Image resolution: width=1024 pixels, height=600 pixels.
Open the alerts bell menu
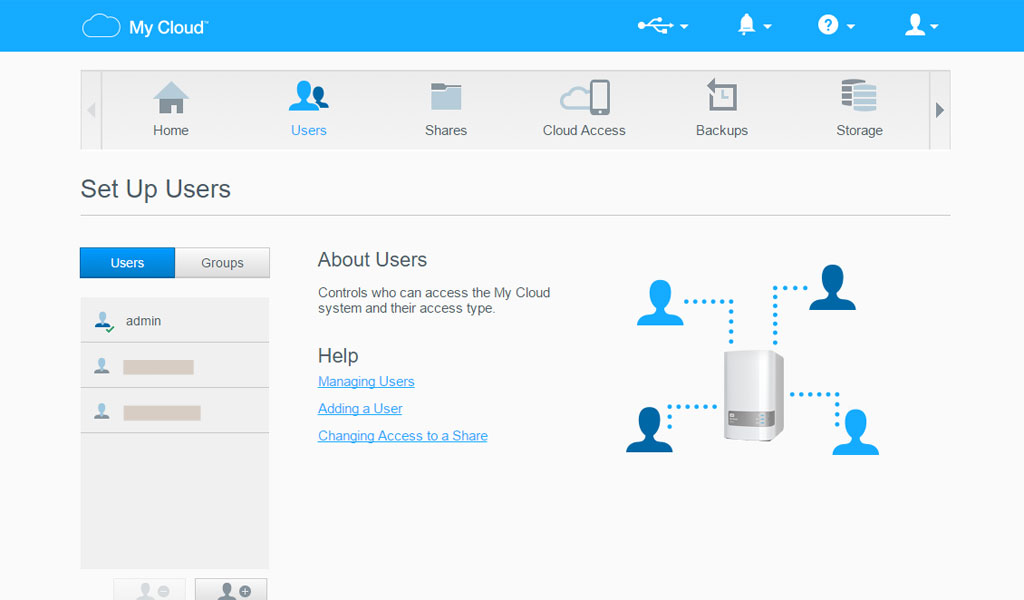coord(754,25)
